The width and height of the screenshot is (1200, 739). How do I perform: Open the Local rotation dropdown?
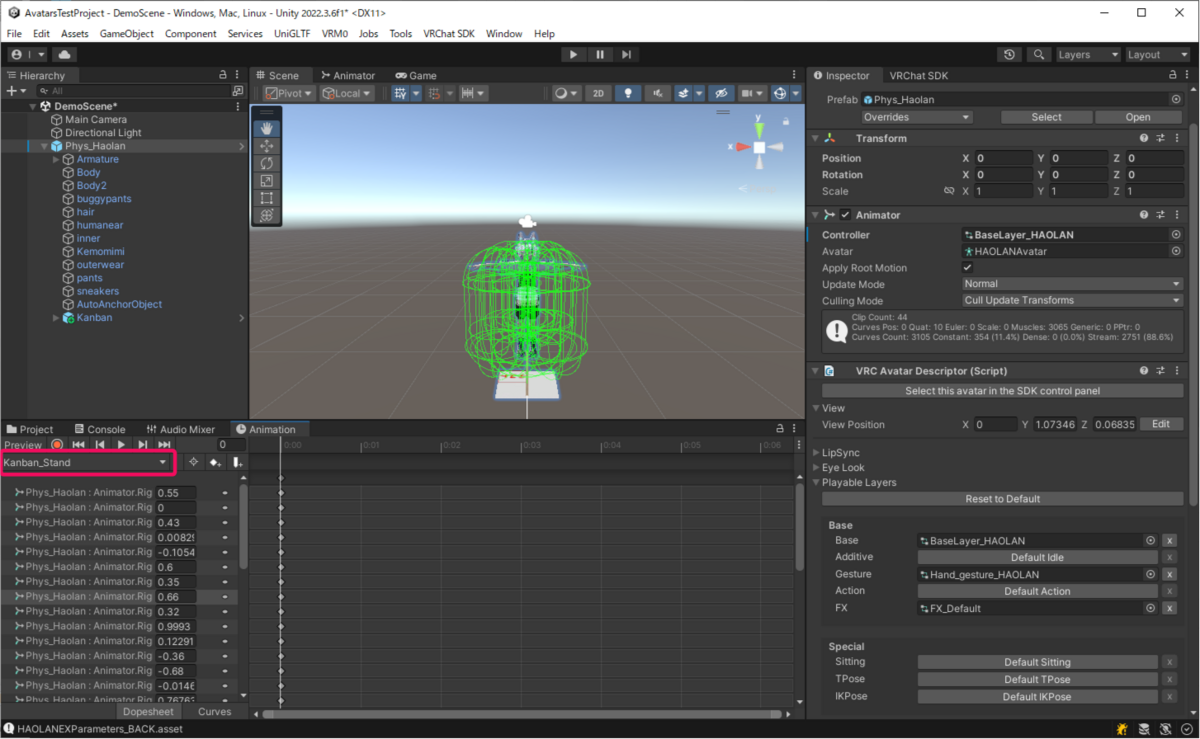click(x=347, y=93)
